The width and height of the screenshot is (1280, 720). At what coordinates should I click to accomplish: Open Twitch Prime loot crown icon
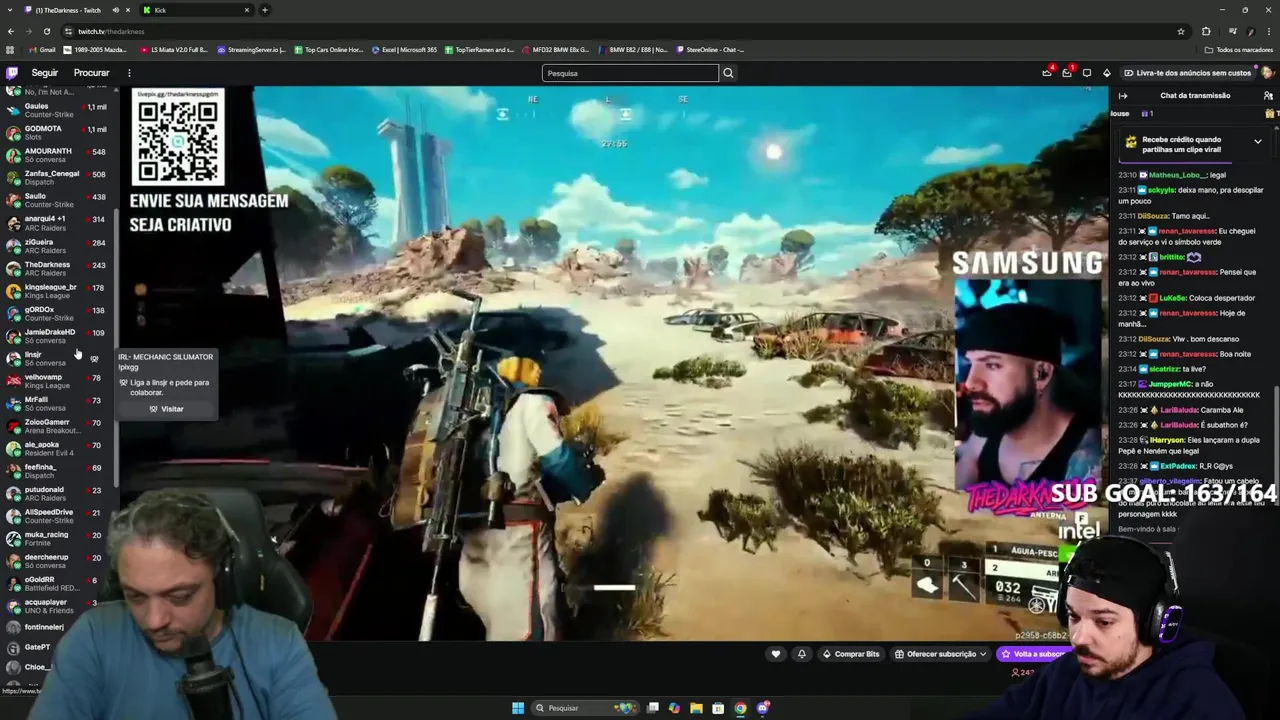[x=1047, y=73]
